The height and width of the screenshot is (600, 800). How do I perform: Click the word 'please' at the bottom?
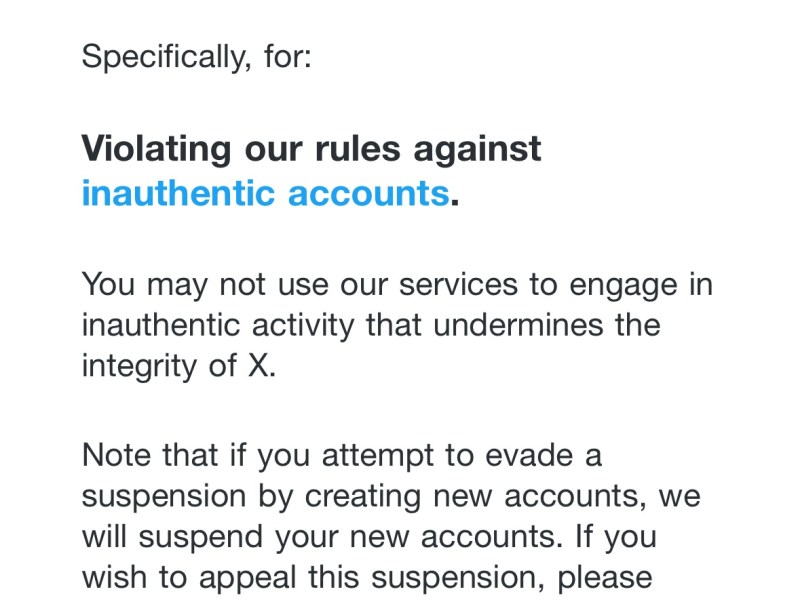(x=605, y=578)
